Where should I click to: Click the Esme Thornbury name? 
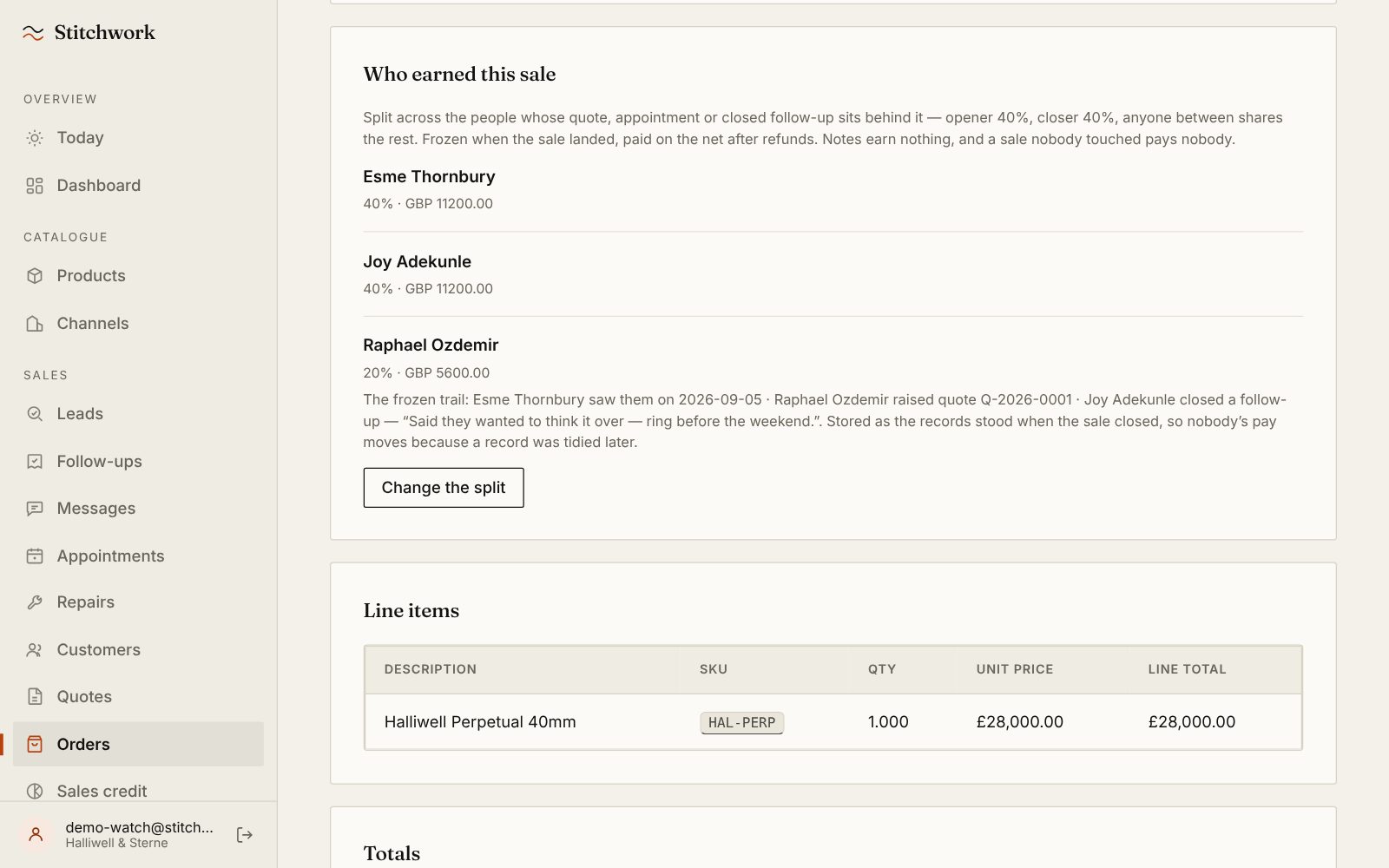point(429,177)
